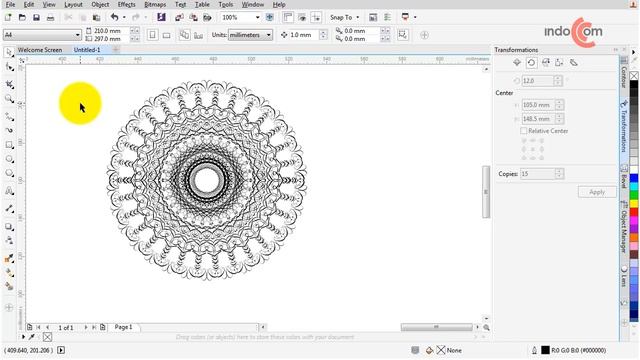
Task: Select the Ellipse tool in the toolbox
Action: (x=9, y=159)
